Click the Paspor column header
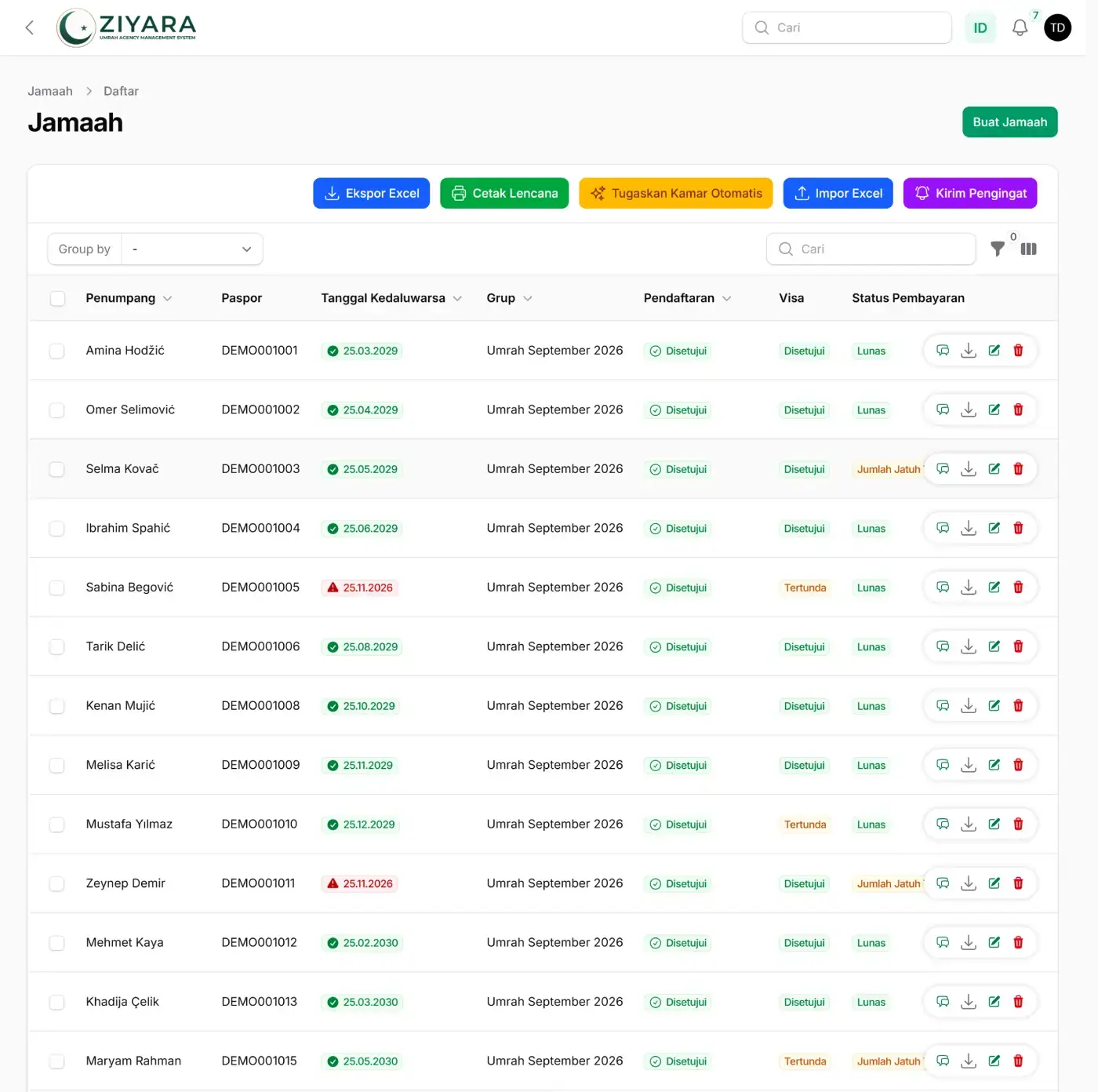This screenshot has width=1098, height=1092. click(242, 298)
